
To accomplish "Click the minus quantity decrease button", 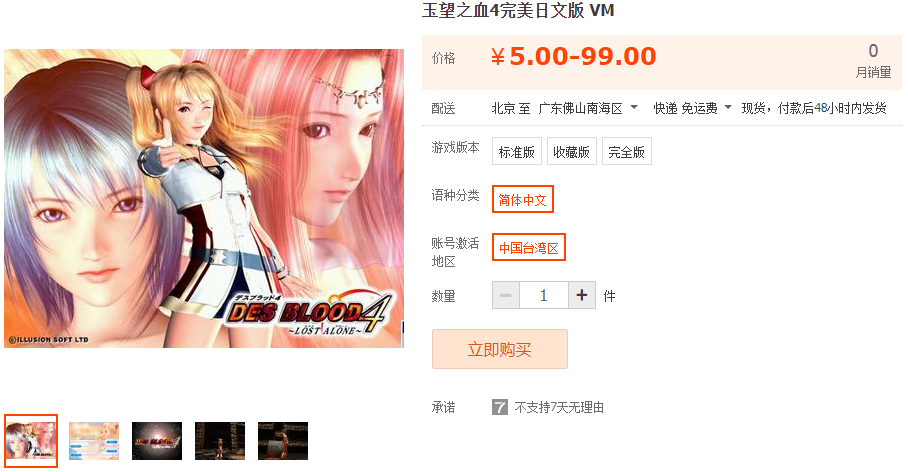I will (x=506, y=295).
